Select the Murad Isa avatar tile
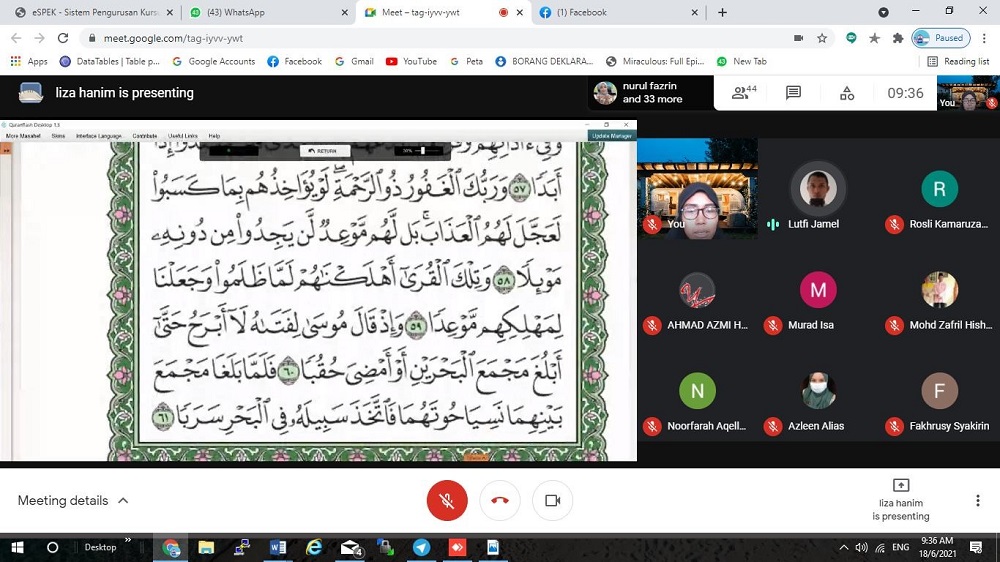 (818, 290)
